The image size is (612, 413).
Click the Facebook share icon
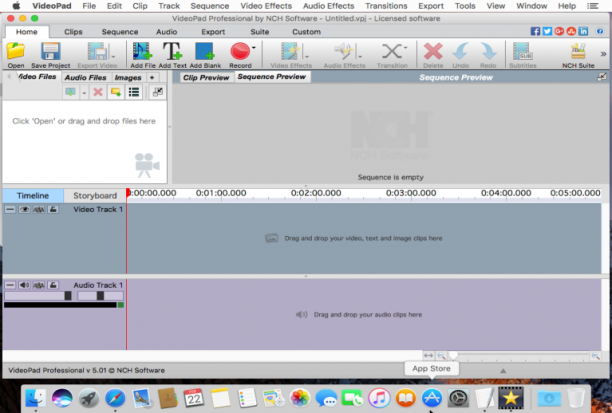click(535, 32)
